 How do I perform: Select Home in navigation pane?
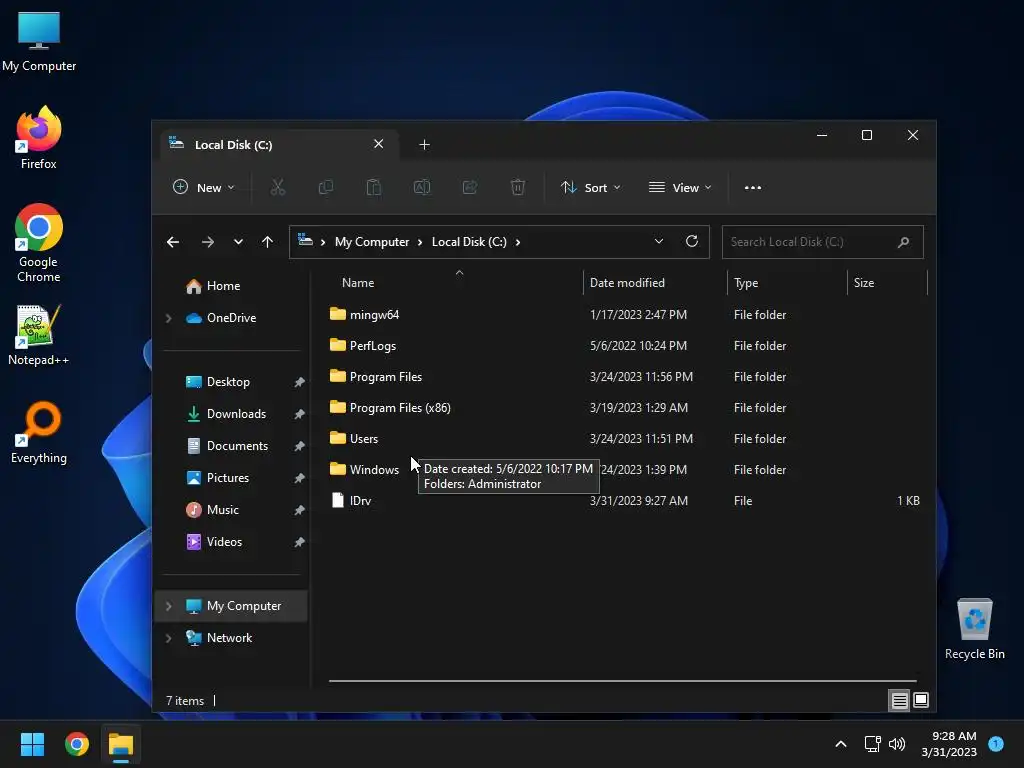(x=223, y=286)
